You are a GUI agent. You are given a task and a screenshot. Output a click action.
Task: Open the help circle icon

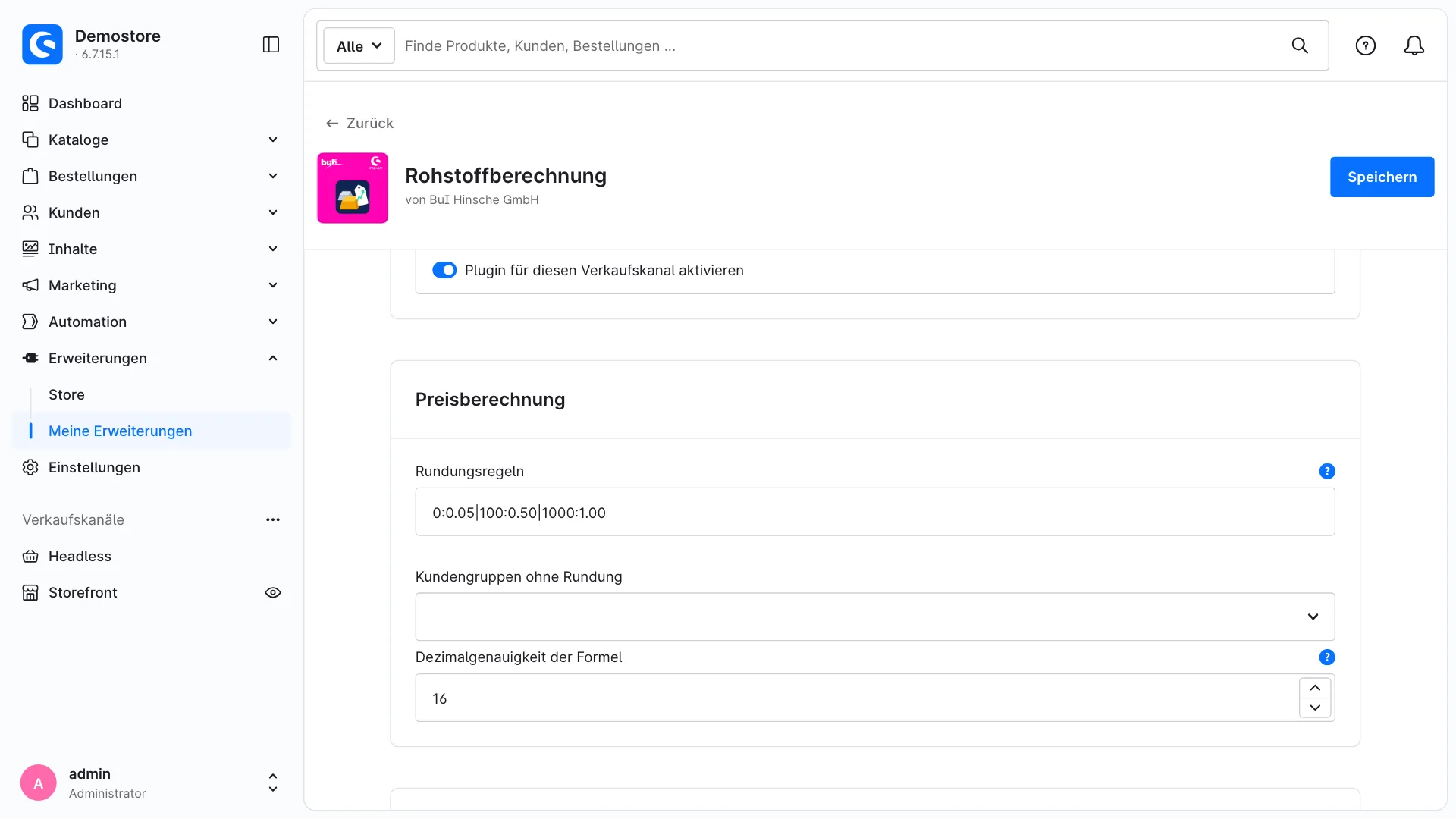pyautogui.click(x=1366, y=45)
